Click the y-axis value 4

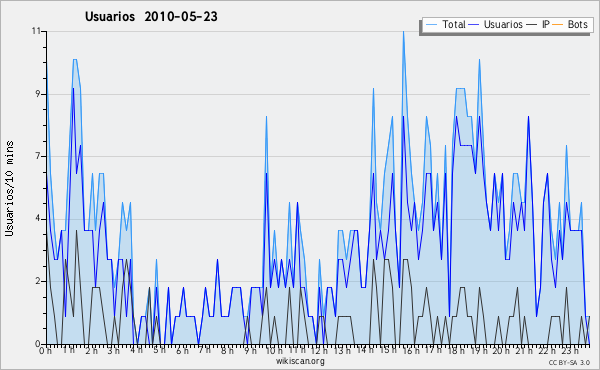tap(38, 219)
